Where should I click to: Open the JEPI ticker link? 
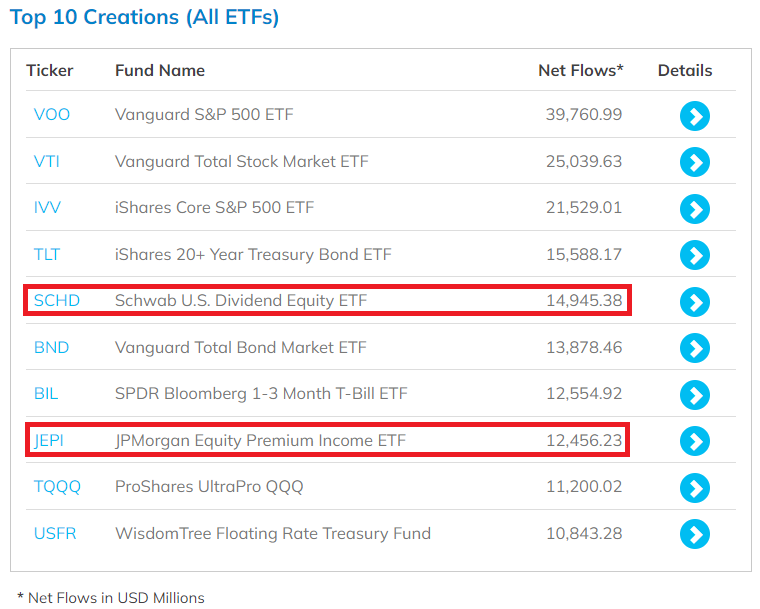49,440
